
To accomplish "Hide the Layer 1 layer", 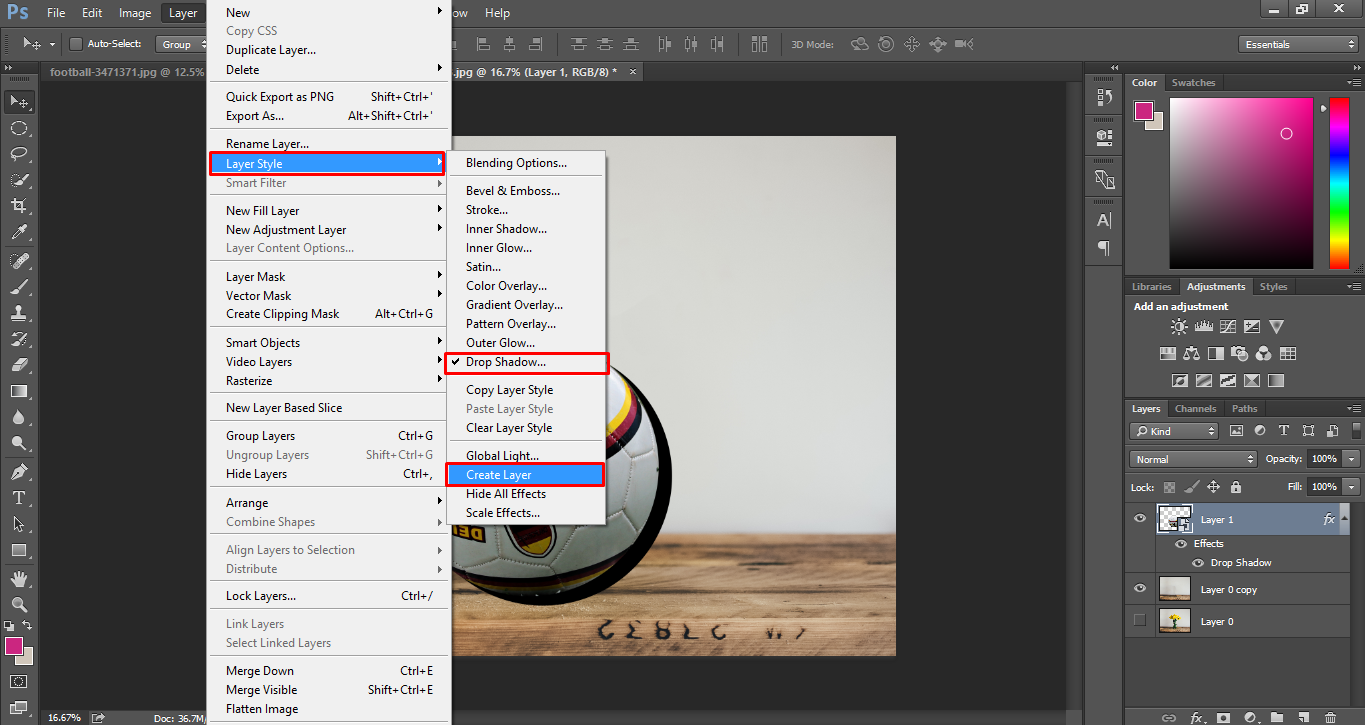I will tap(1139, 518).
